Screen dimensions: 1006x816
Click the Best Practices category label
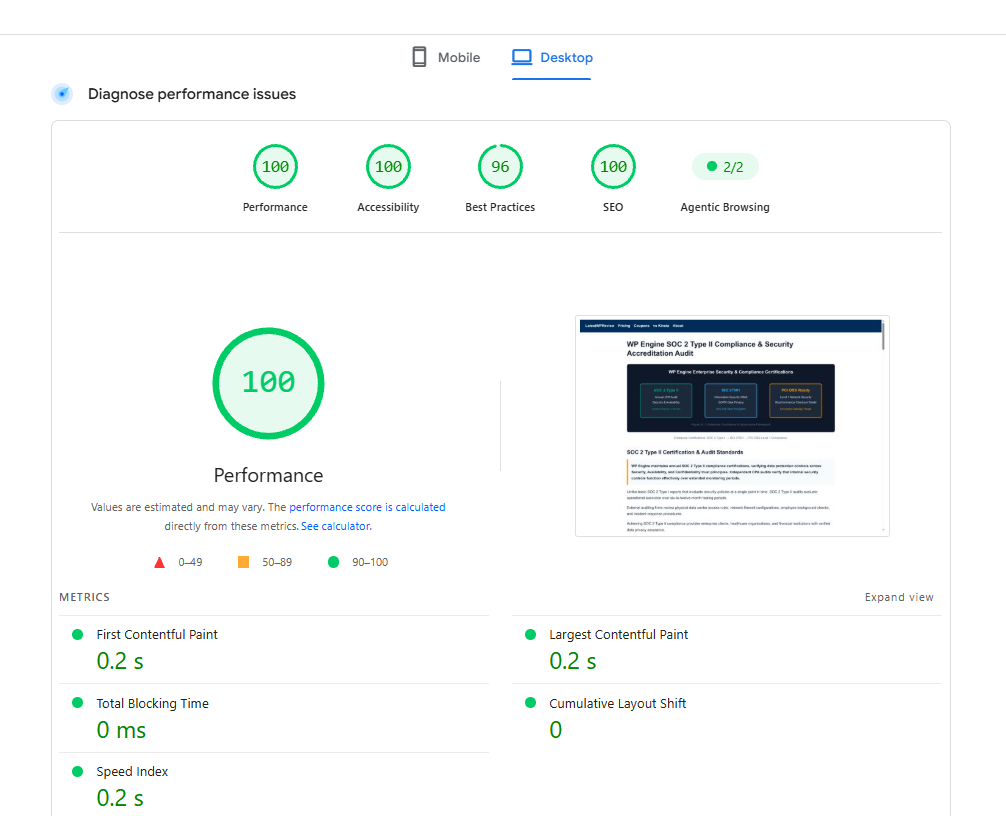500,207
